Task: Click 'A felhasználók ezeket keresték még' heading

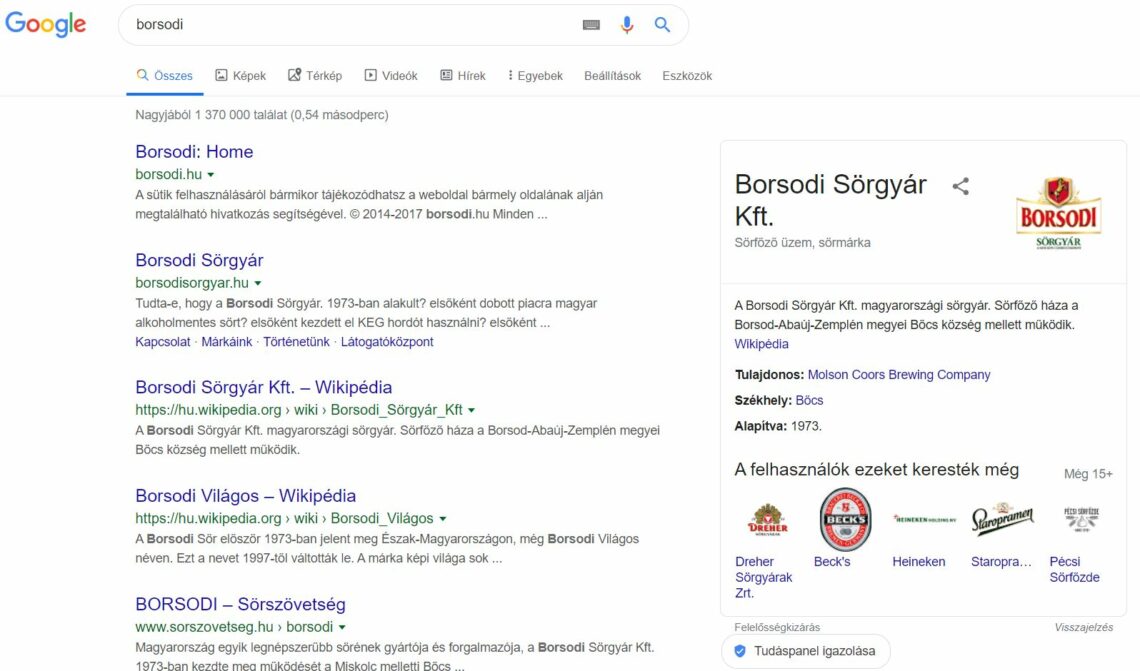Action: [877, 470]
